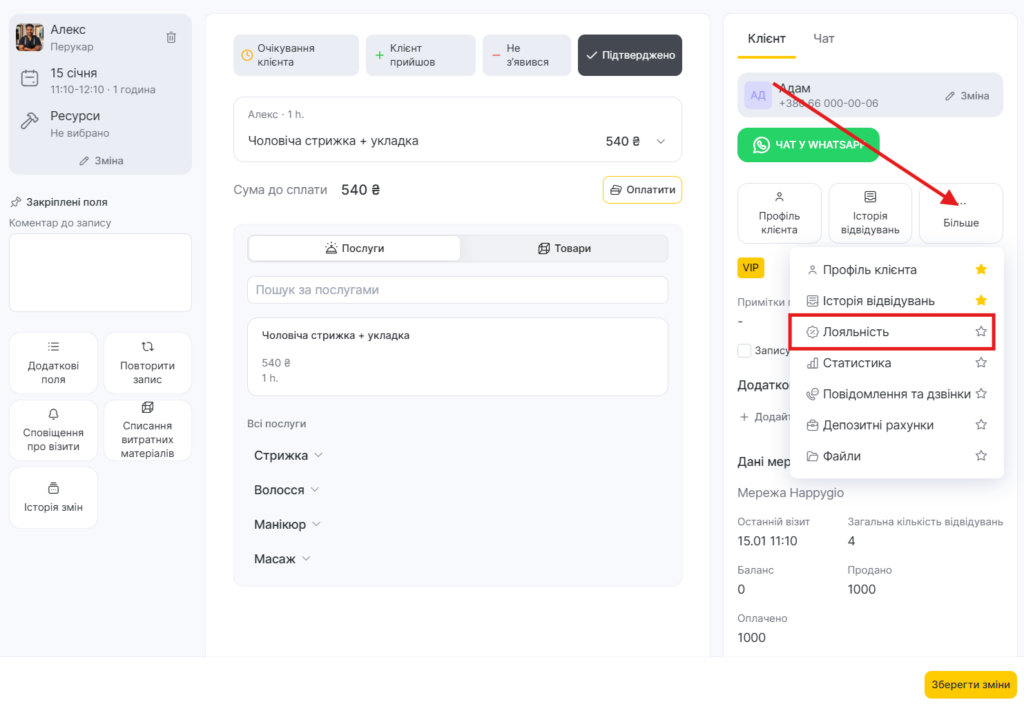The width and height of the screenshot is (1024, 711).
Task: Open the Історія відвідувань tile
Action: [870, 213]
